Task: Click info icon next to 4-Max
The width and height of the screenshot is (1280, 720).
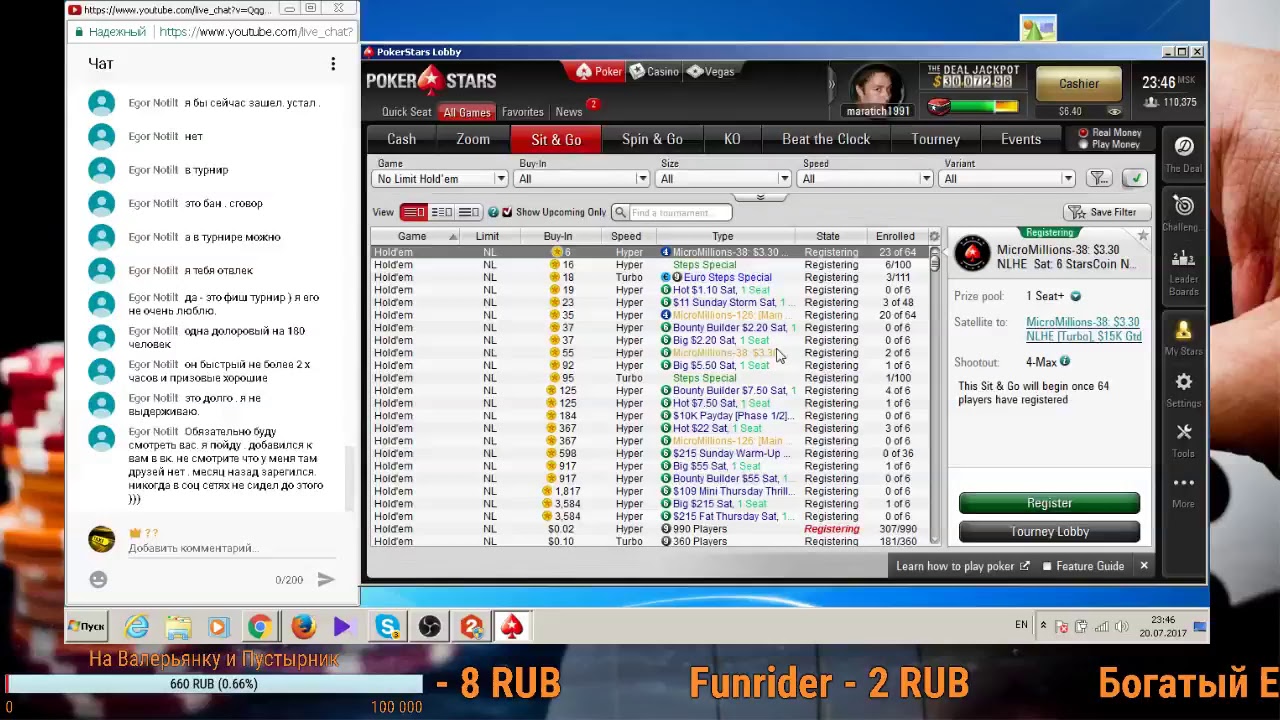Action: click(x=1065, y=362)
